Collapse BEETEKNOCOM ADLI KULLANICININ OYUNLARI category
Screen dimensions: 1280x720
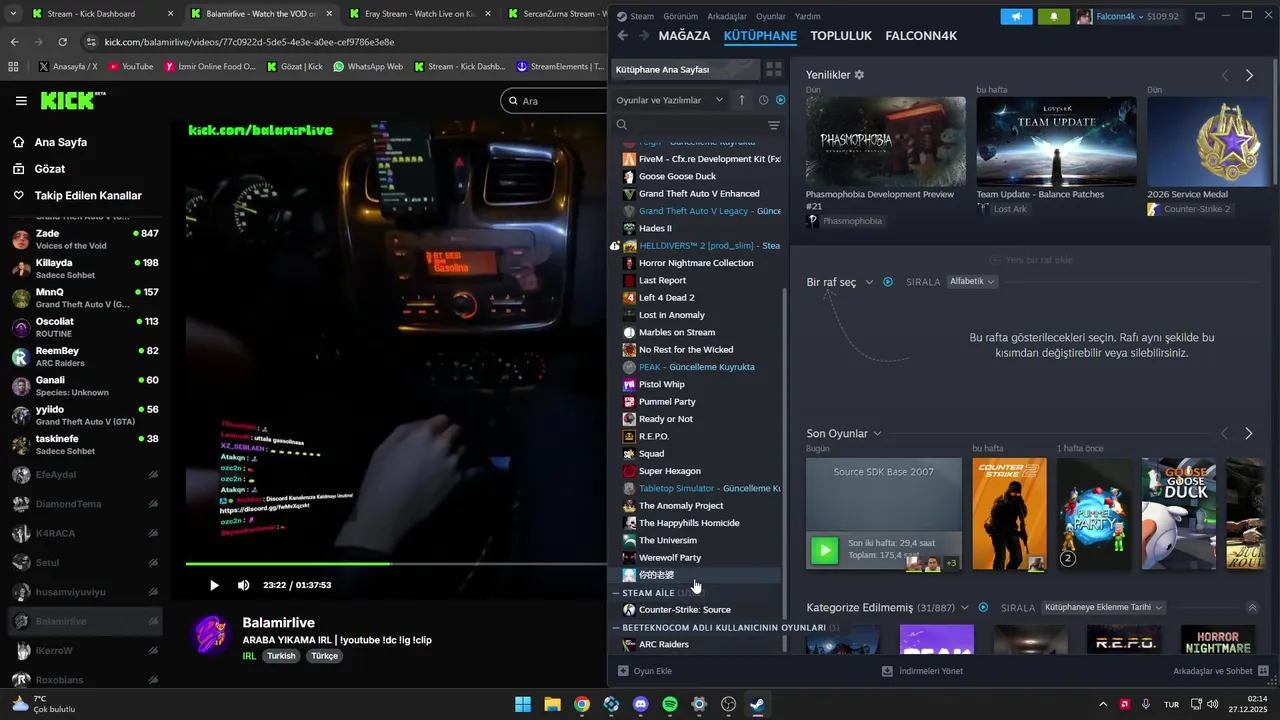(x=616, y=628)
